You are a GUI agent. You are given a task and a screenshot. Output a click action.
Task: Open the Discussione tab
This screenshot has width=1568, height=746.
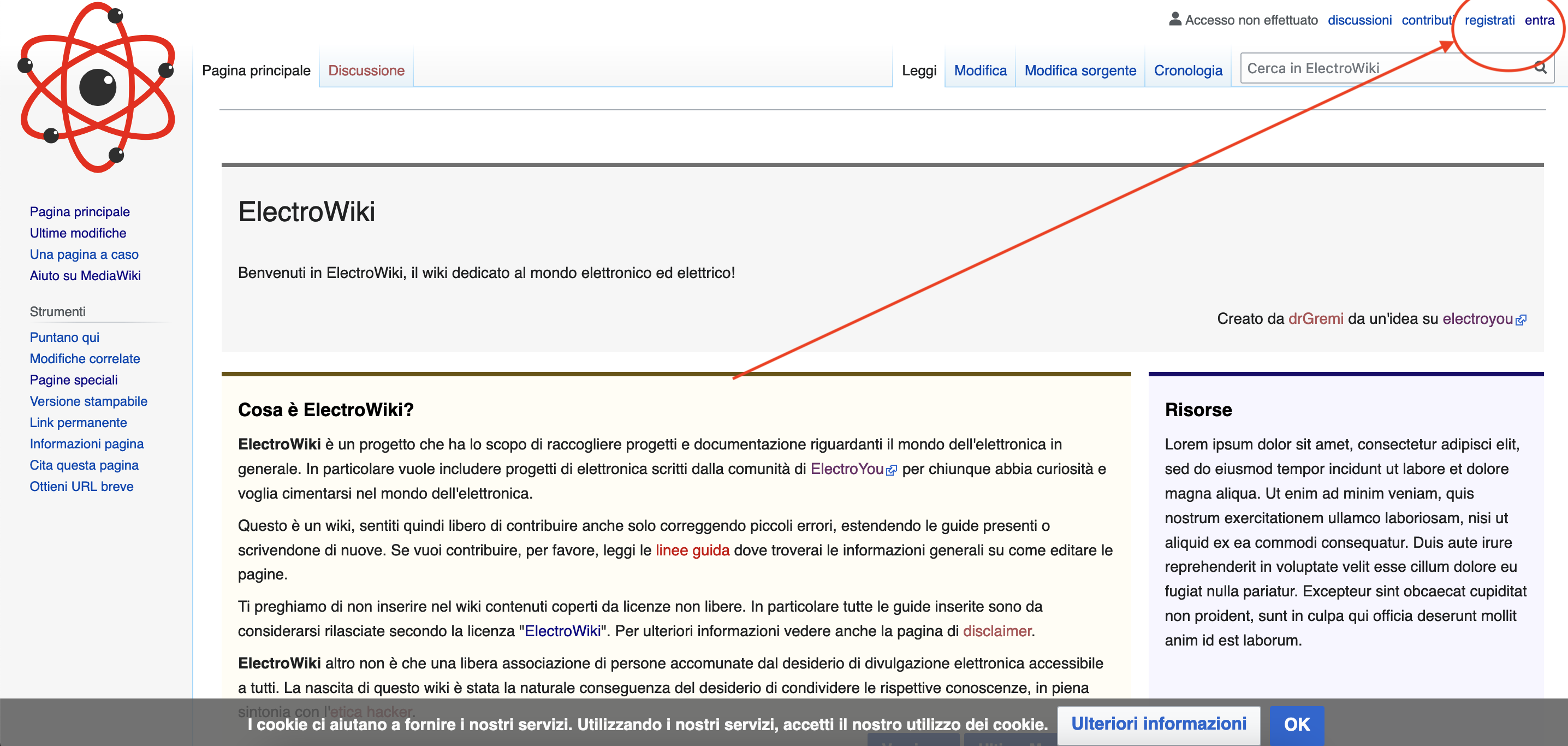tap(366, 70)
